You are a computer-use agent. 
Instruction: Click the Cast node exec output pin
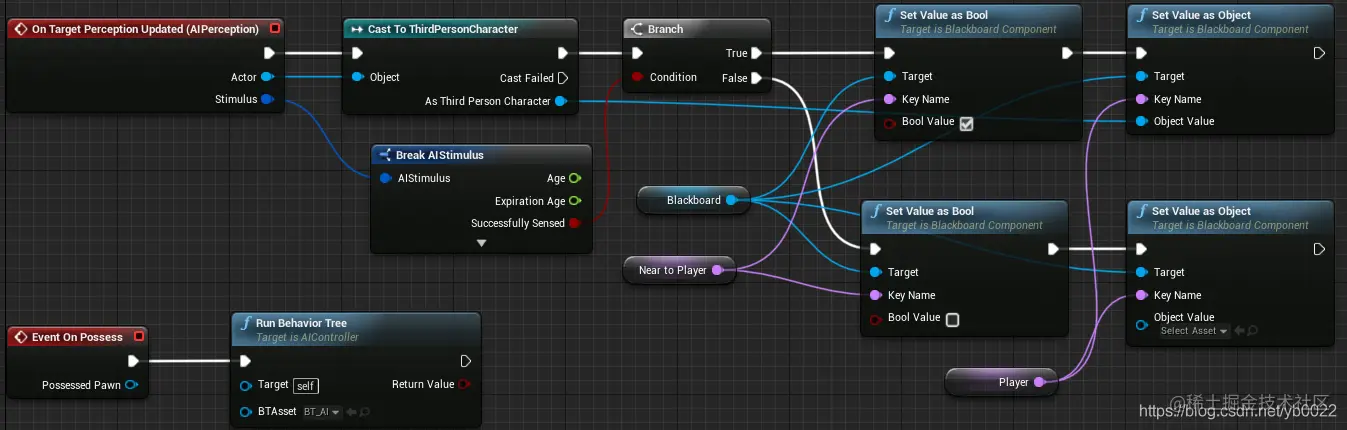563,53
